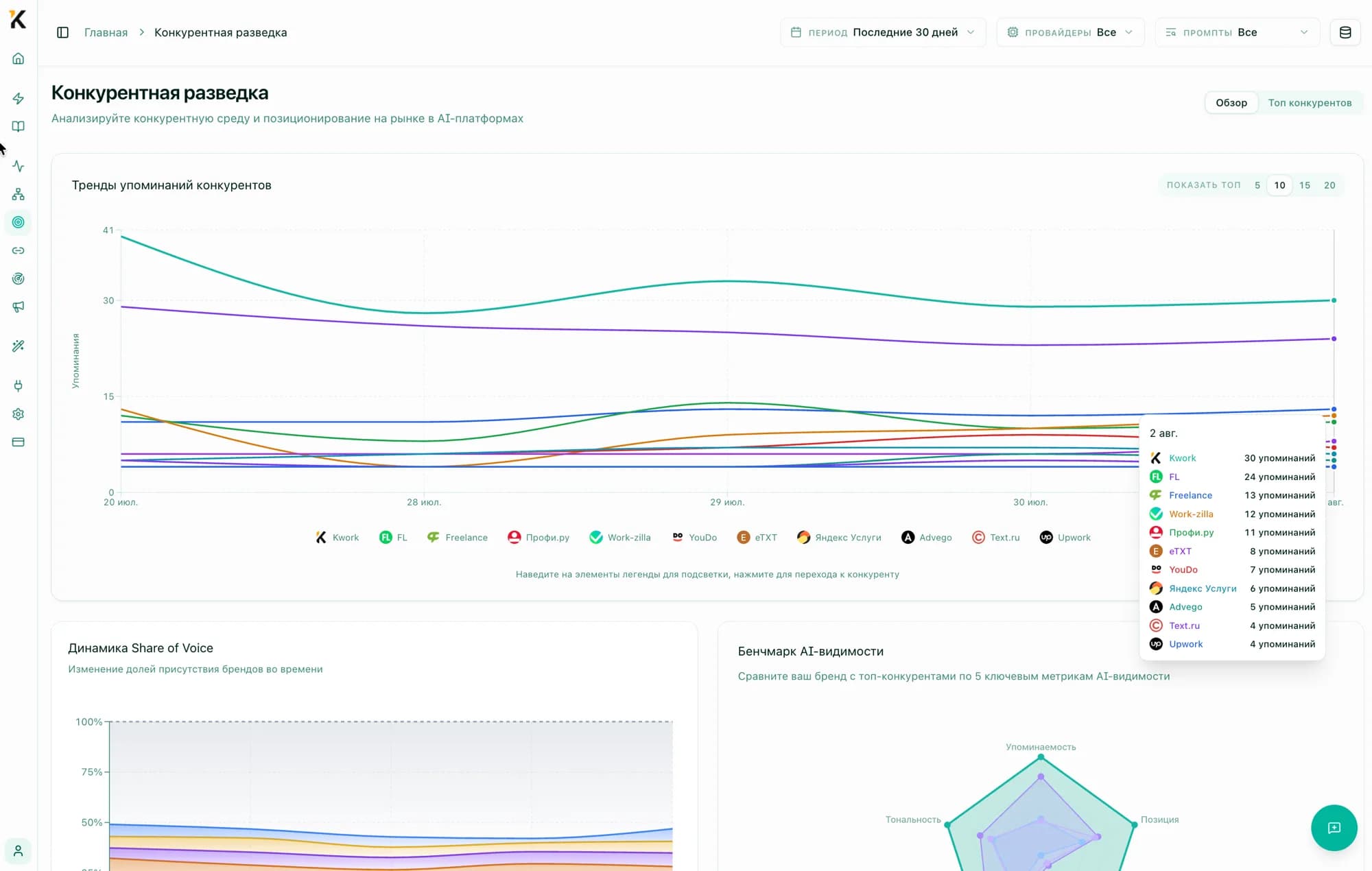Select the active target sidebar icon
1372x871 pixels.
pos(19,222)
